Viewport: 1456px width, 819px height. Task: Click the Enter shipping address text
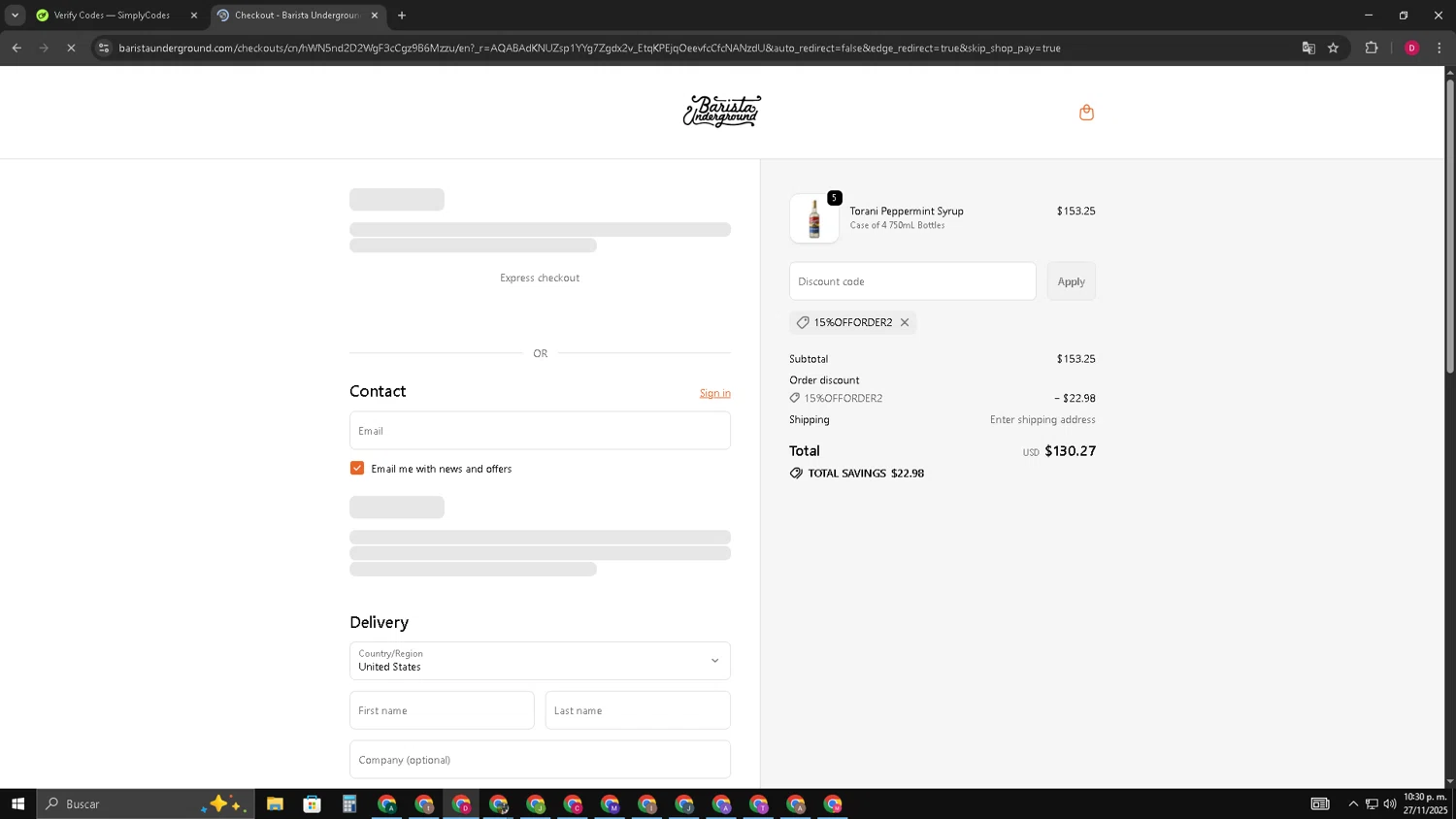(x=1042, y=419)
